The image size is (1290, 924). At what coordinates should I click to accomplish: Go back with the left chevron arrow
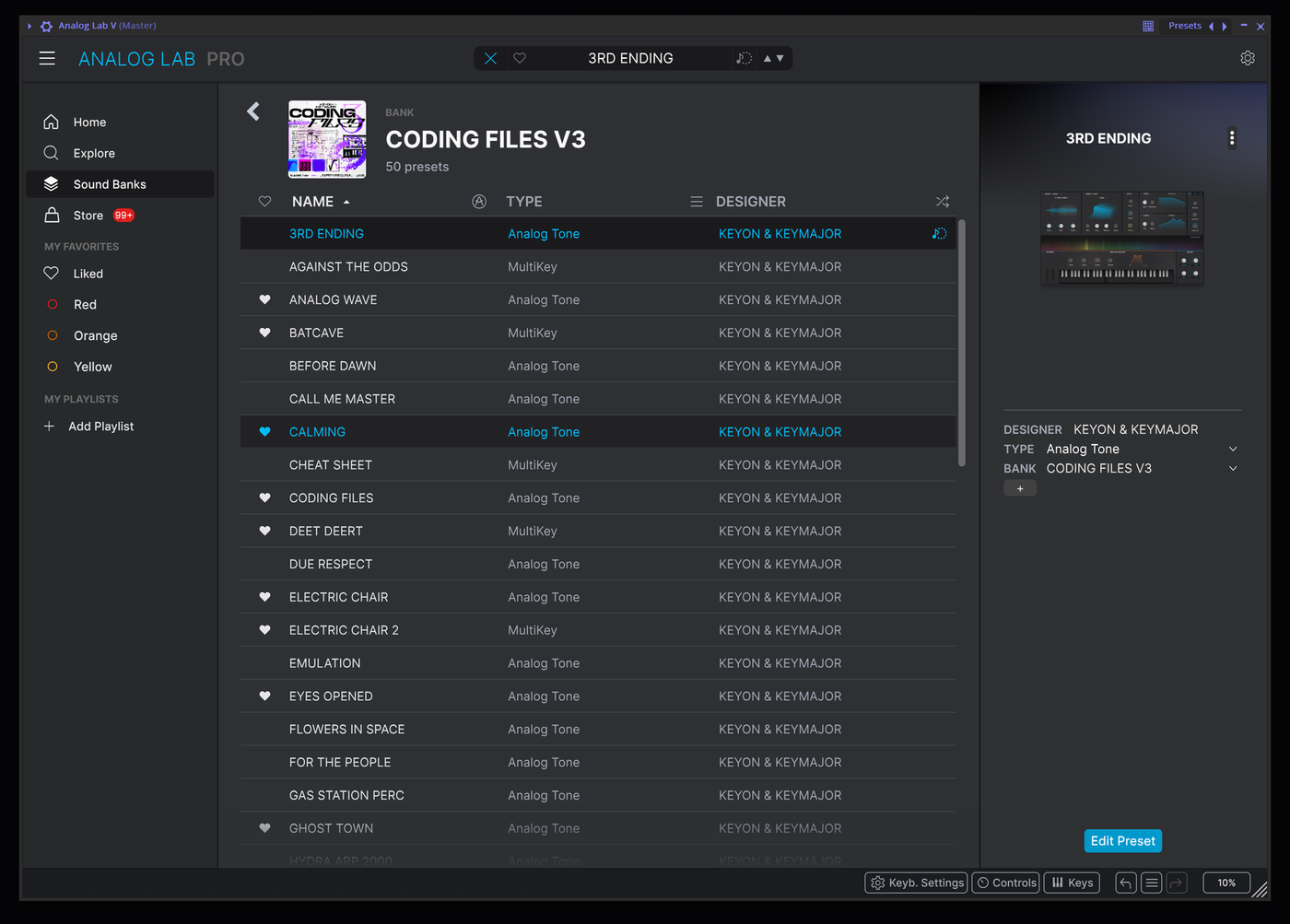click(253, 111)
